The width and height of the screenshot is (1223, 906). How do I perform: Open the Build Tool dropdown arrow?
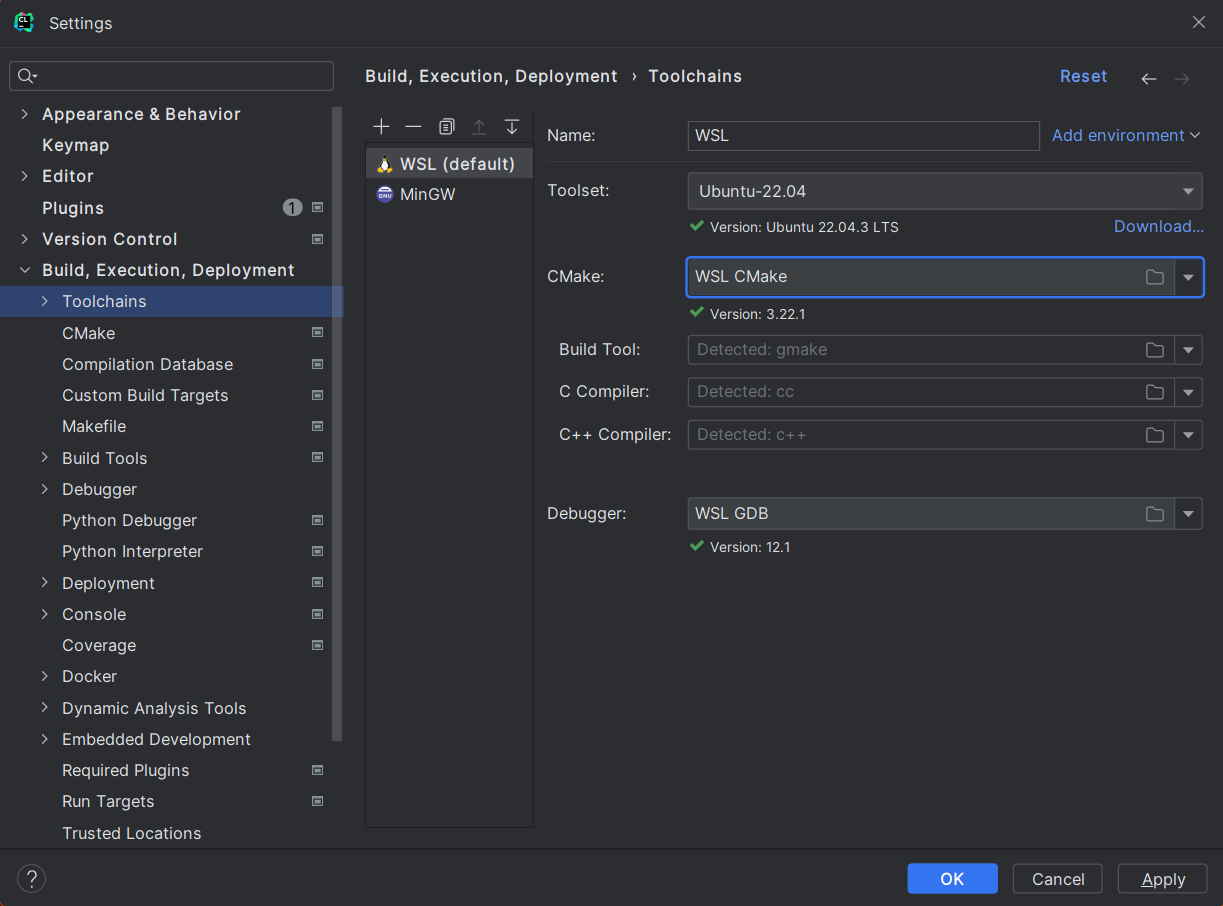click(1188, 350)
